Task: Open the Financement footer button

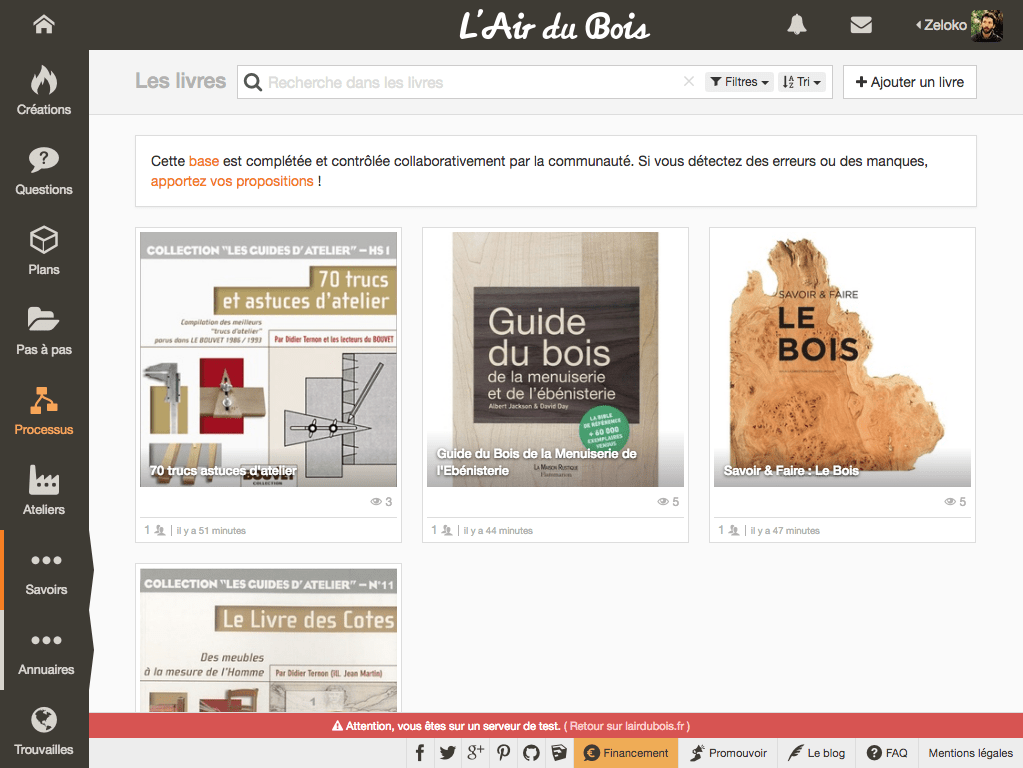Action: [626, 753]
